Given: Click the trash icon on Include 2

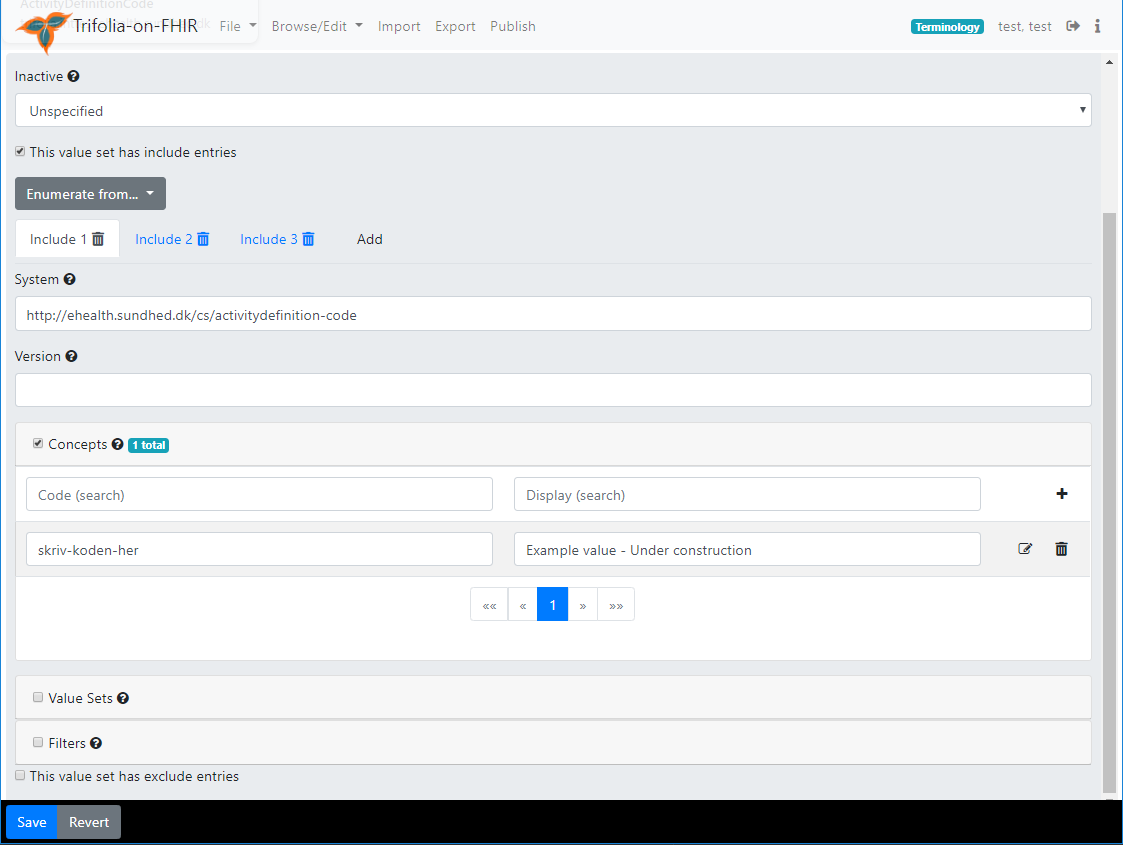Looking at the screenshot, I should click(x=203, y=239).
